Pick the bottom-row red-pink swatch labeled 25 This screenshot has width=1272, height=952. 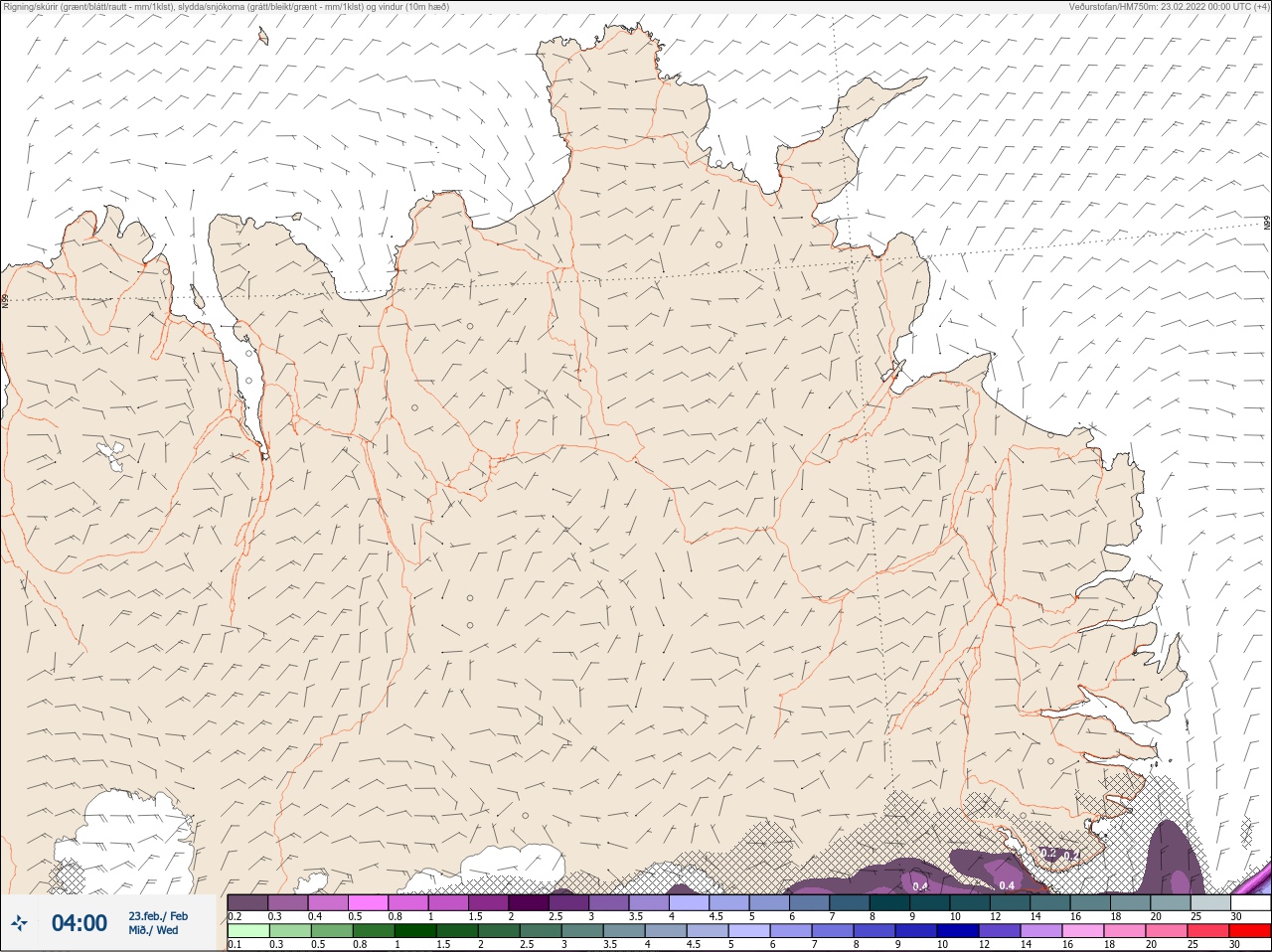pyautogui.click(x=1208, y=931)
